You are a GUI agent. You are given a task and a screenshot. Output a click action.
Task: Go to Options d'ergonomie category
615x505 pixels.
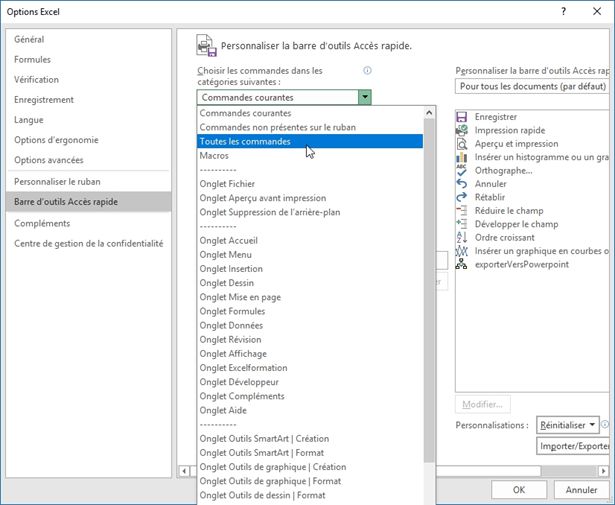tap(89, 140)
